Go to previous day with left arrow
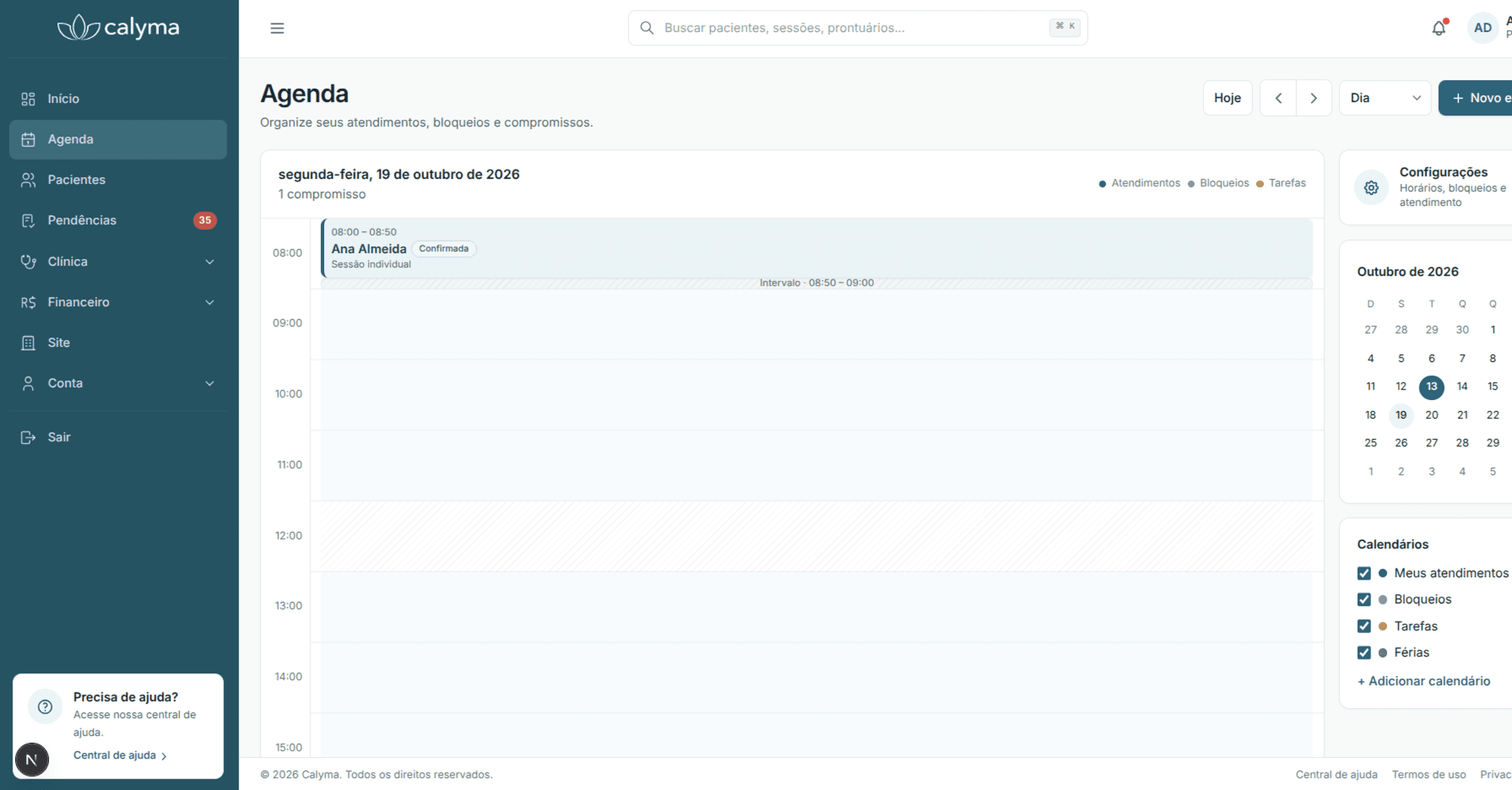 click(x=1278, y=98)
